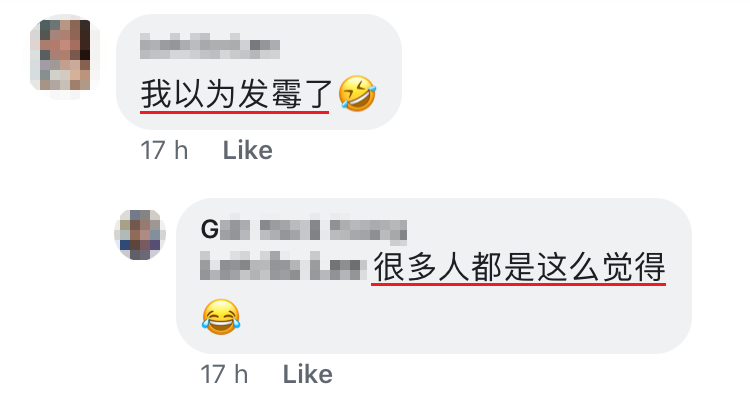This screenshot has width=750, height=402.
Task: Open the top commenter's pixelated profile picture
Action: (64, 56)
